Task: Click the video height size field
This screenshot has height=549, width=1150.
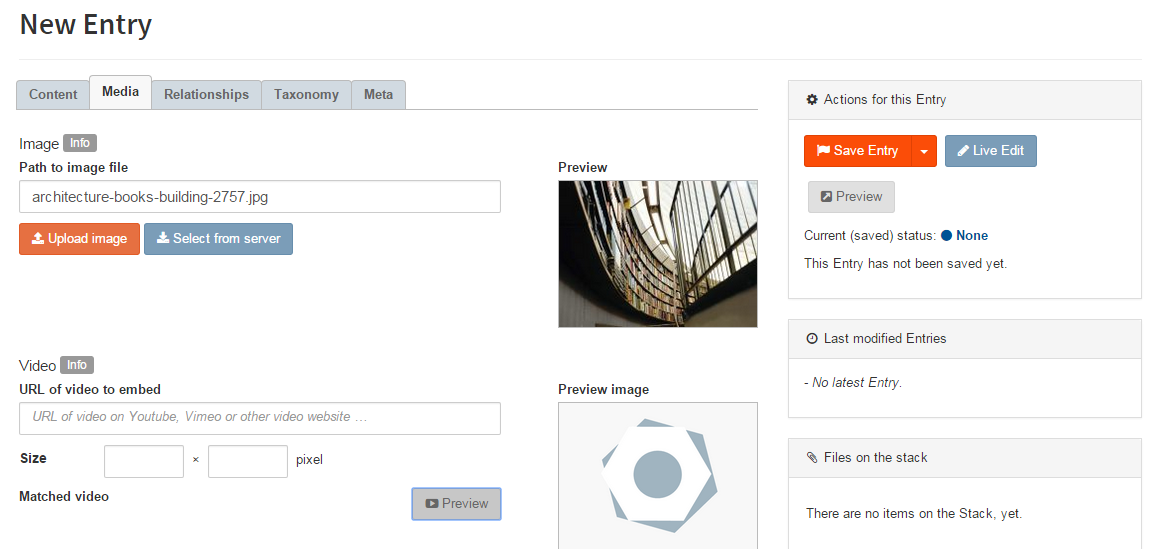Action: tap(248, 461)
